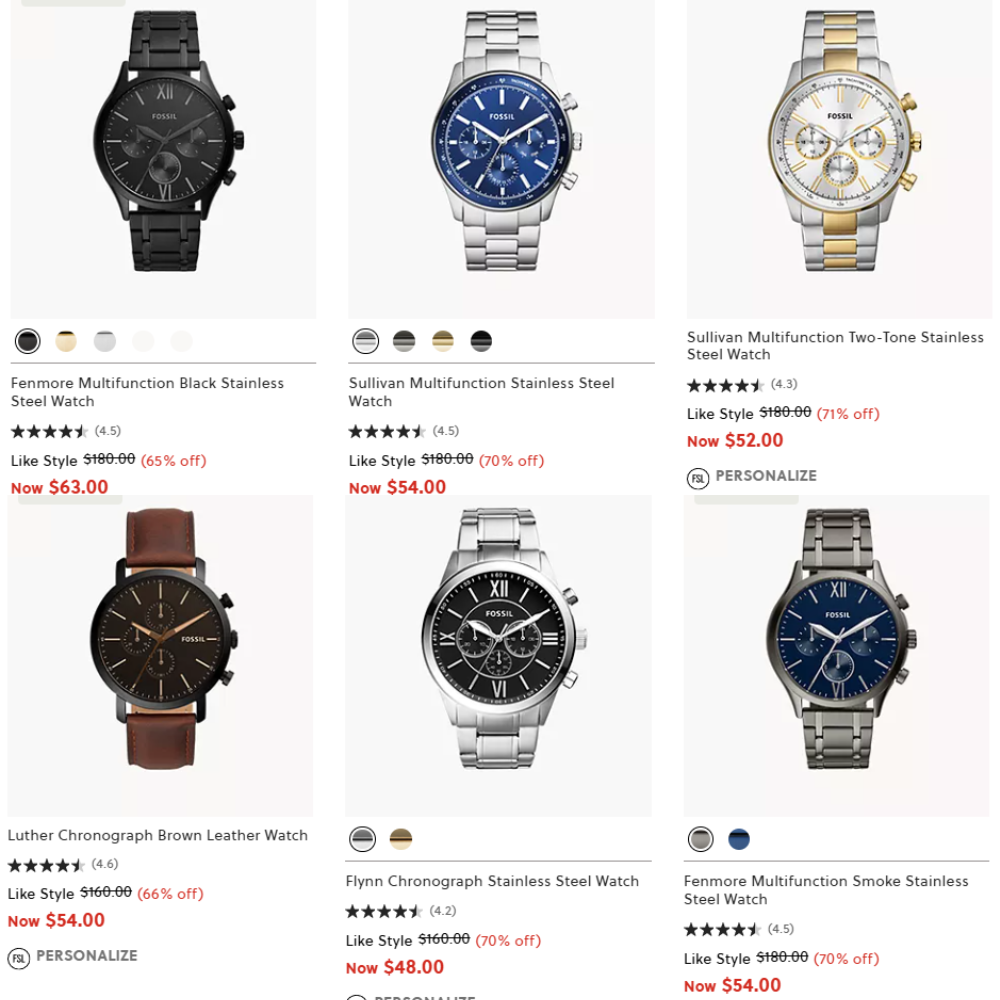Image resolution: width=1000 pixels, height=1000 pixels.
Task: Select smoke swatch for Fenmore Smoke watch
Action: (700, 839)
